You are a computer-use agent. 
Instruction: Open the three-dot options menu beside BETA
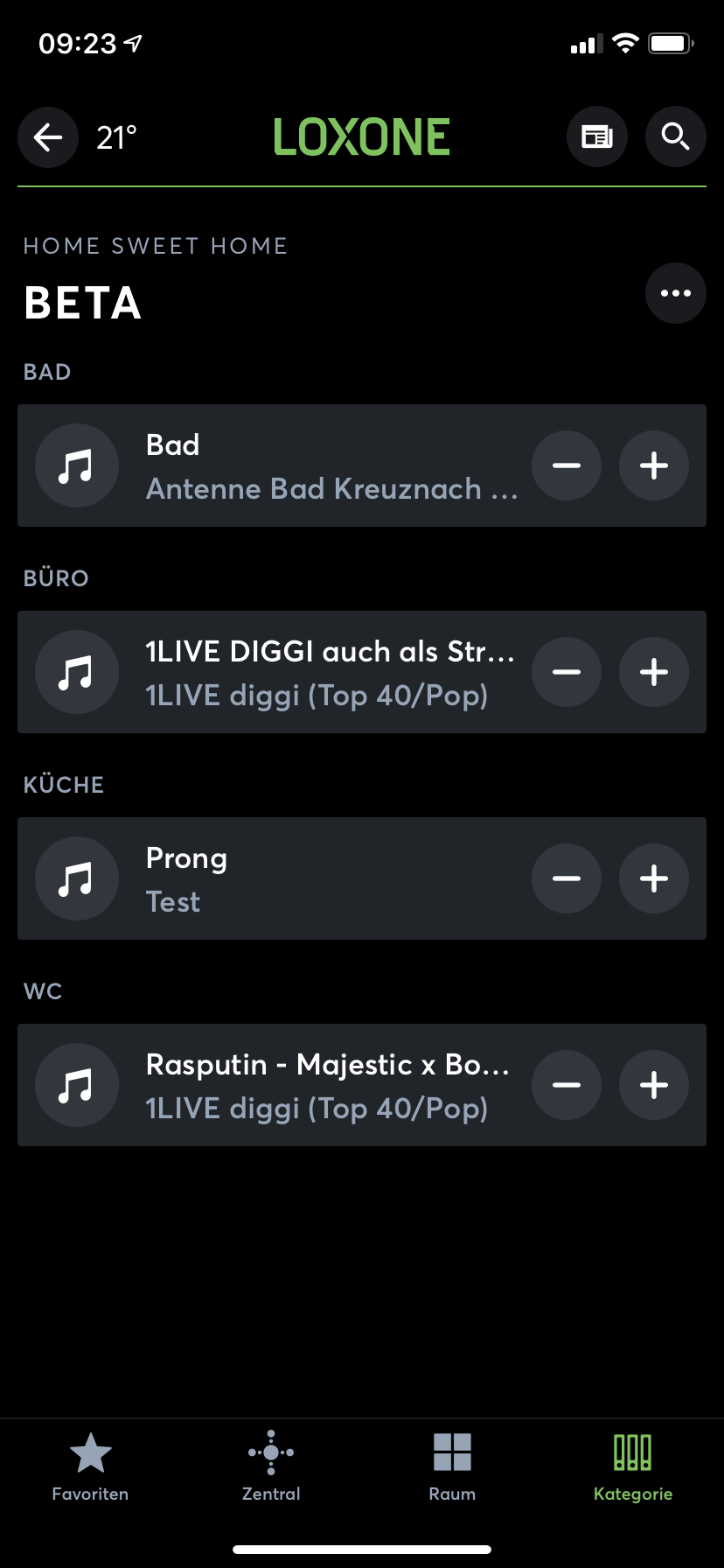coord(675,293)
